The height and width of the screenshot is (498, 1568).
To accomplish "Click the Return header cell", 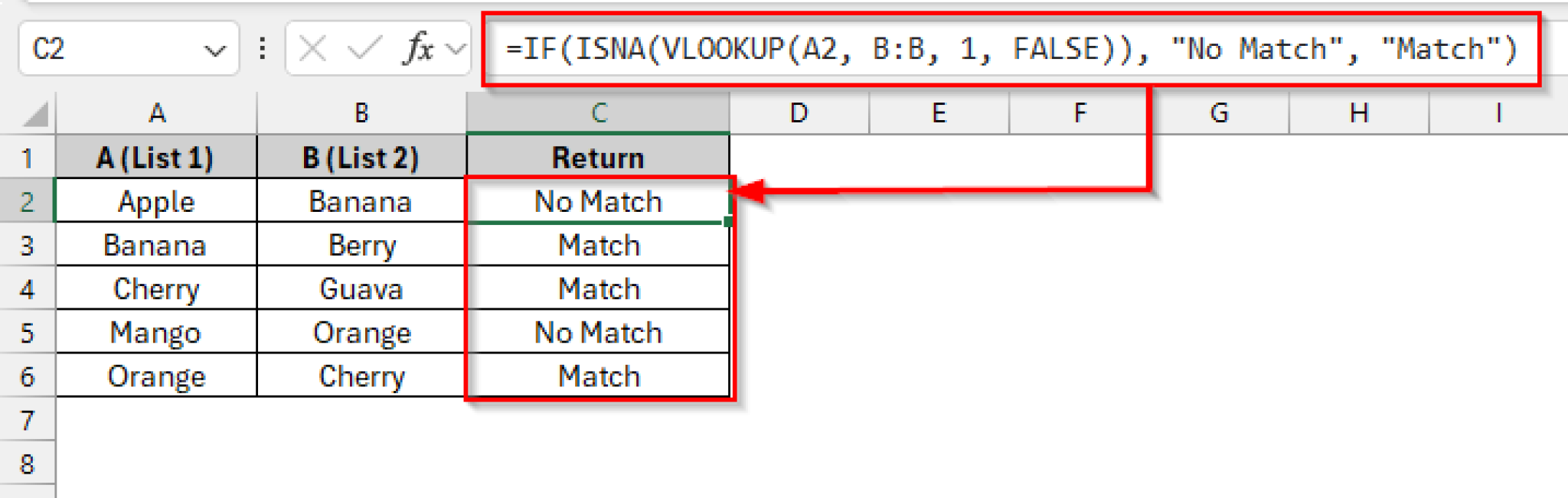I will pos(597,156).
